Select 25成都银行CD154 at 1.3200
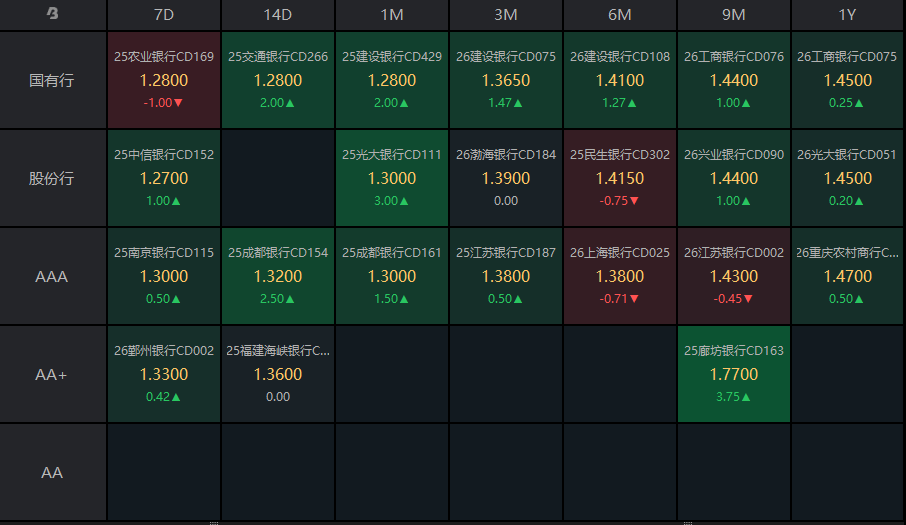This screenshot has width=906, height=525. point(278,276)
